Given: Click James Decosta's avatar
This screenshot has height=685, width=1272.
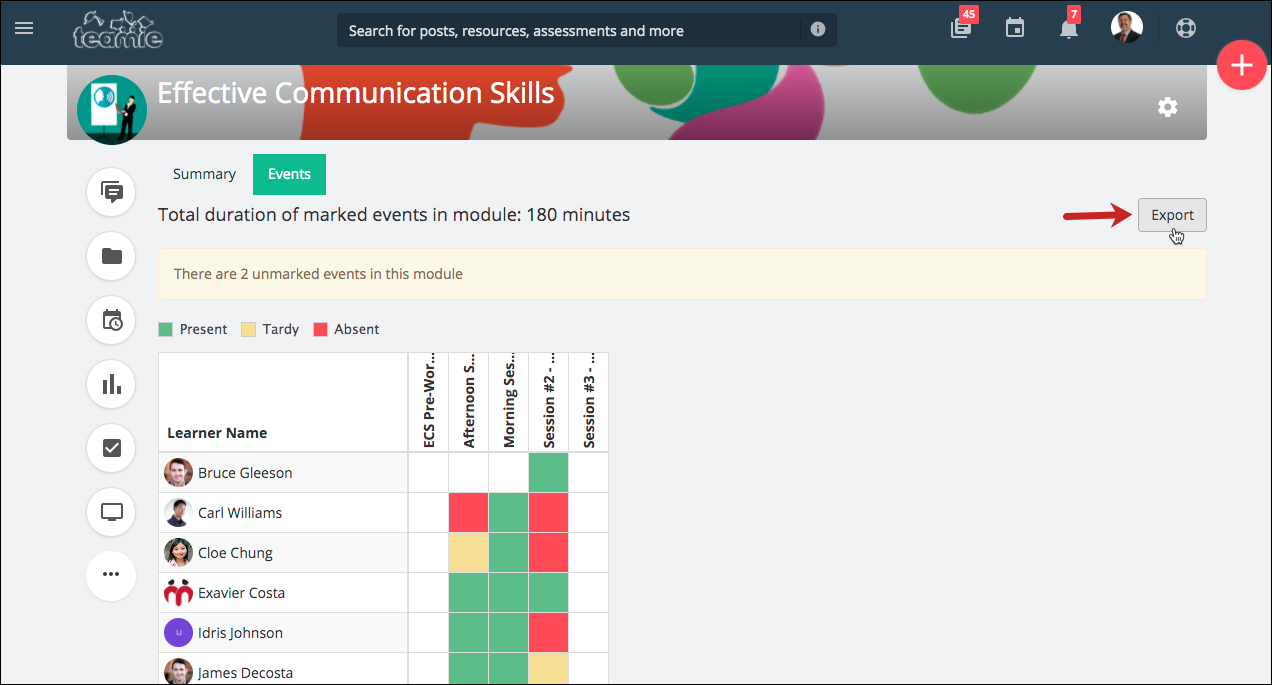Looking at the screenshot, I should 178,672.
